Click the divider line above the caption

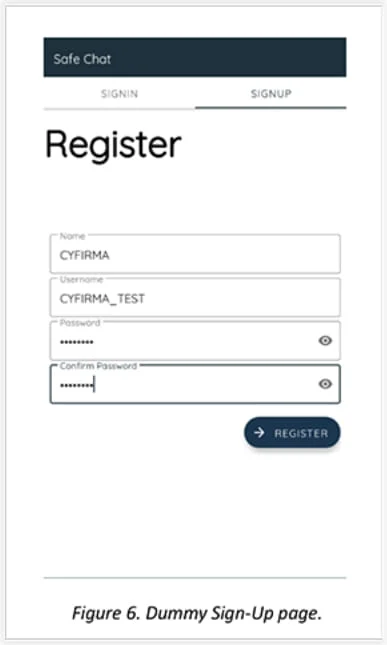tap(195, 578)
